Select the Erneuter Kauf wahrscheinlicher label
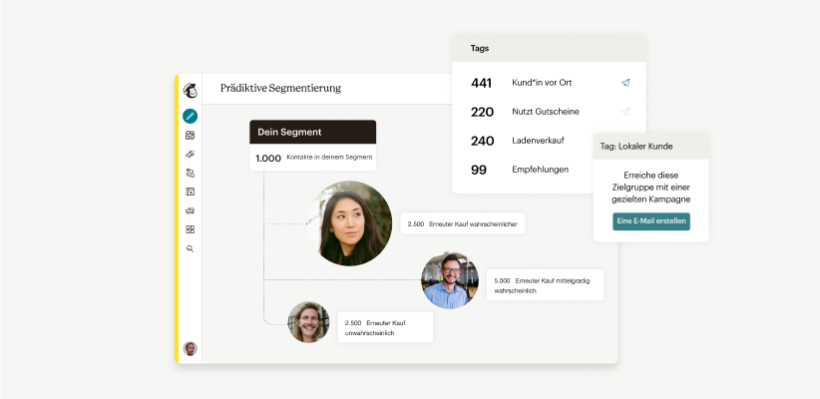Screen dimensions: 820x399 point(463,224)
